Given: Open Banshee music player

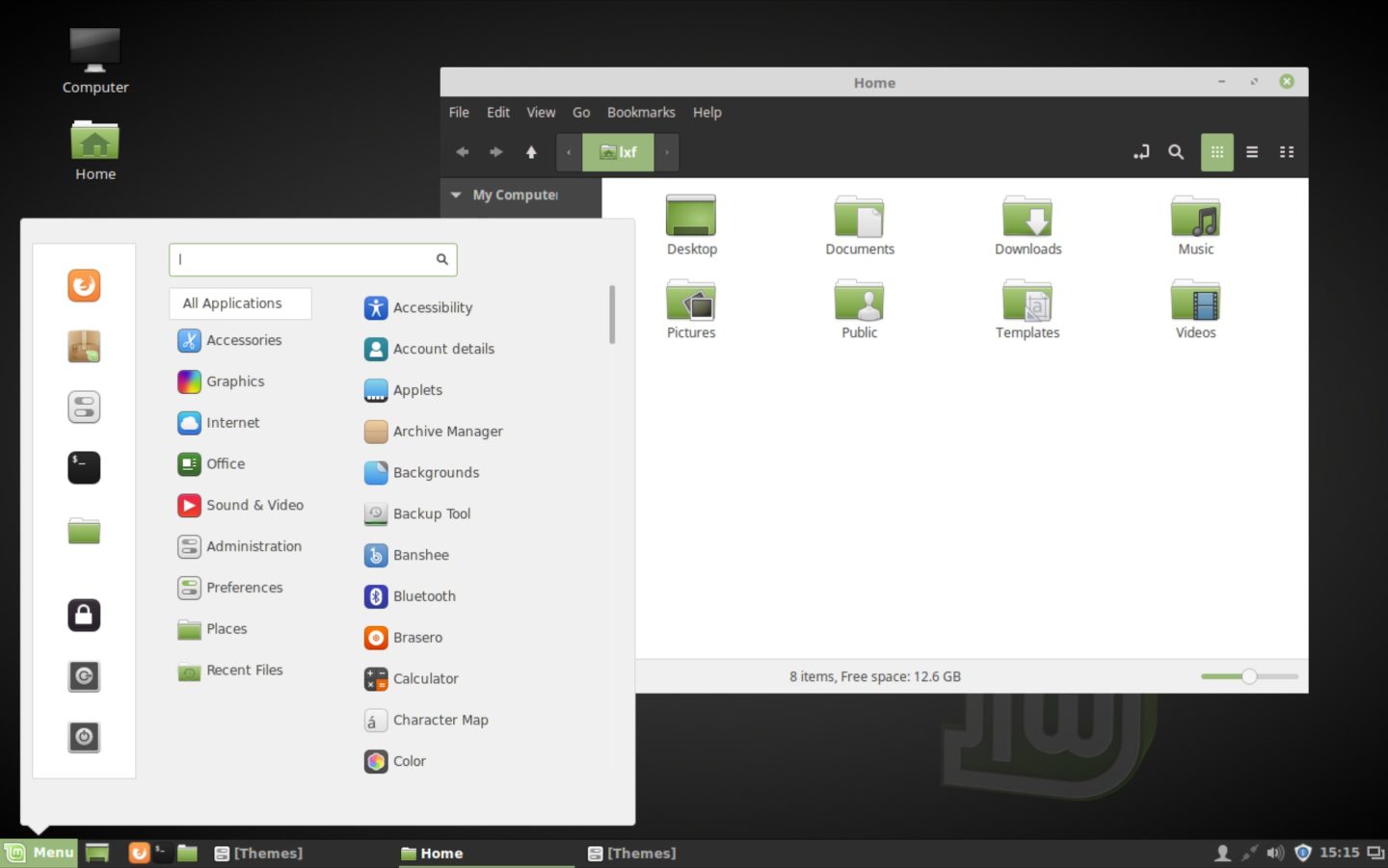Looking at the screenshot, I should click(420, 555).
